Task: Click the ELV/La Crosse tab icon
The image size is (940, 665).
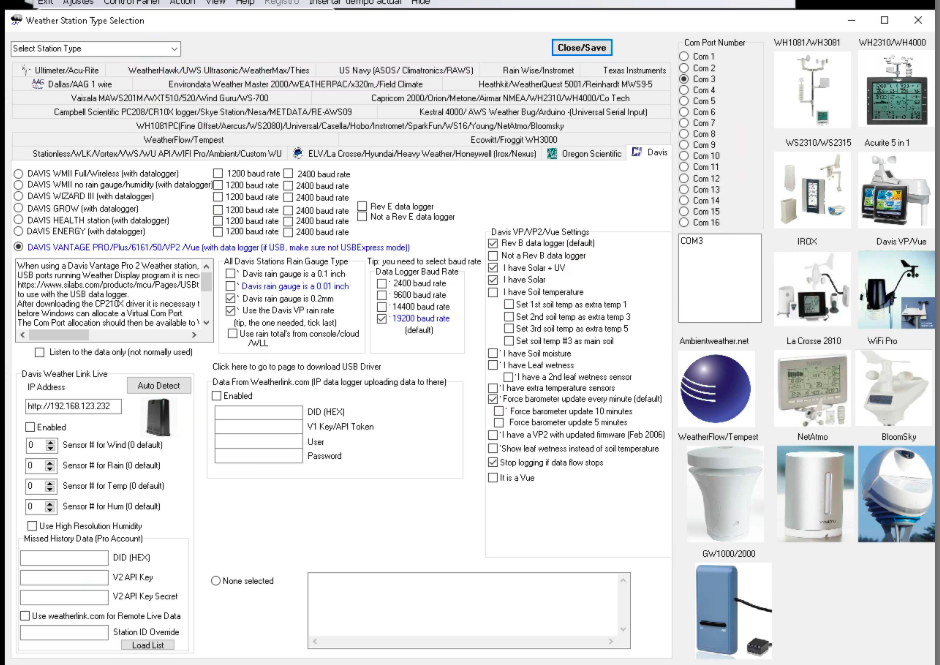Action: click(298, 153)
